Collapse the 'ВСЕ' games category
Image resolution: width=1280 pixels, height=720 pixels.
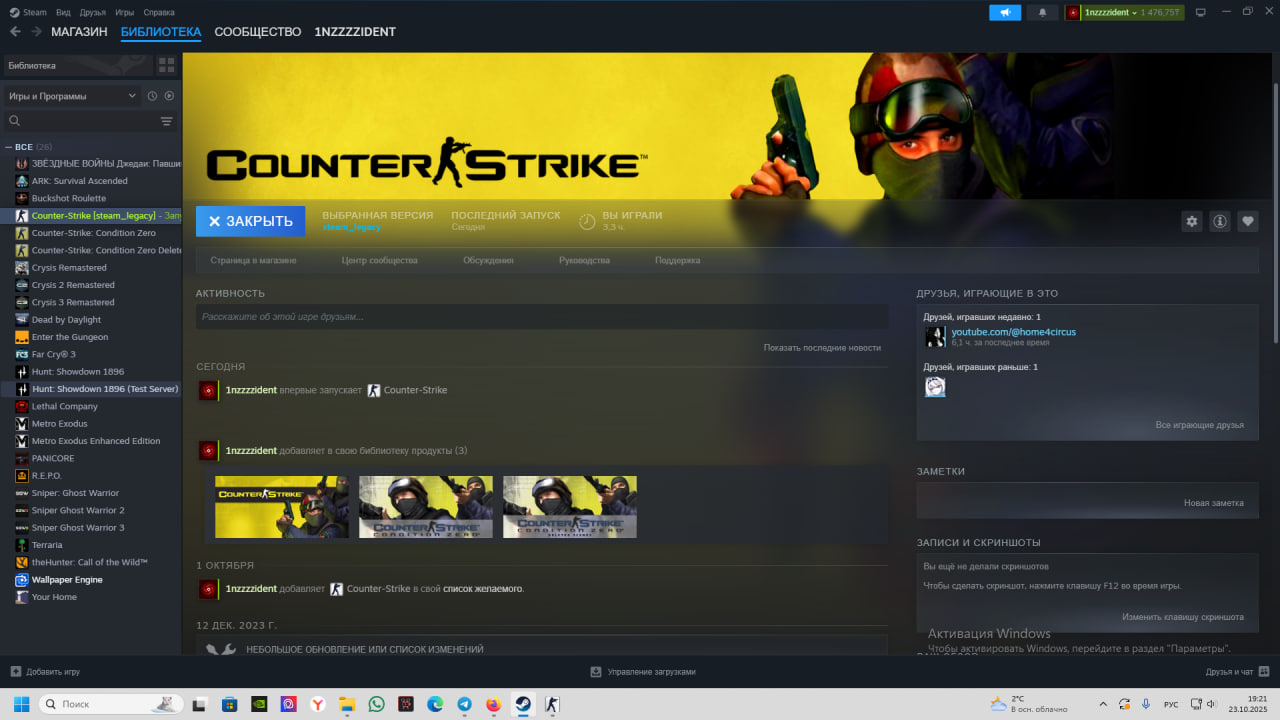point(9,147)
